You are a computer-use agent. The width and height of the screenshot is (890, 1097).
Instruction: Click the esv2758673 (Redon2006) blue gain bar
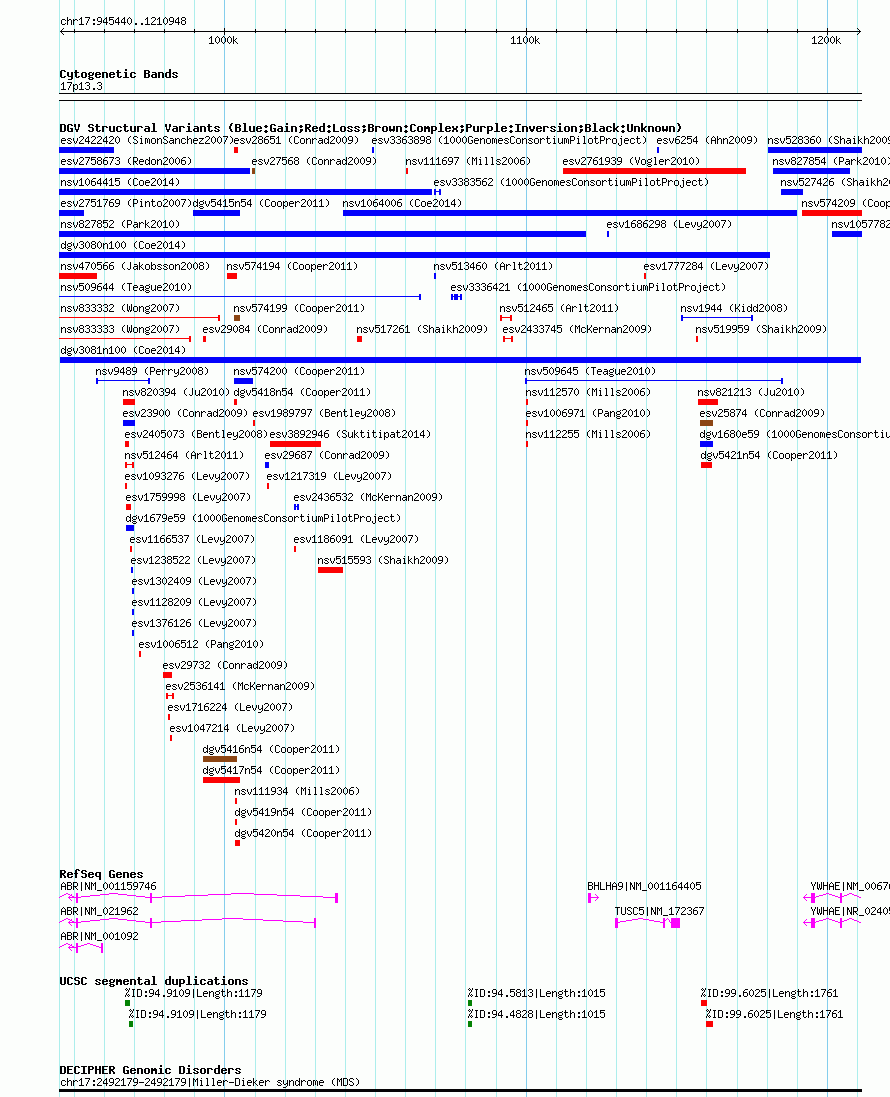pos(155,171)
